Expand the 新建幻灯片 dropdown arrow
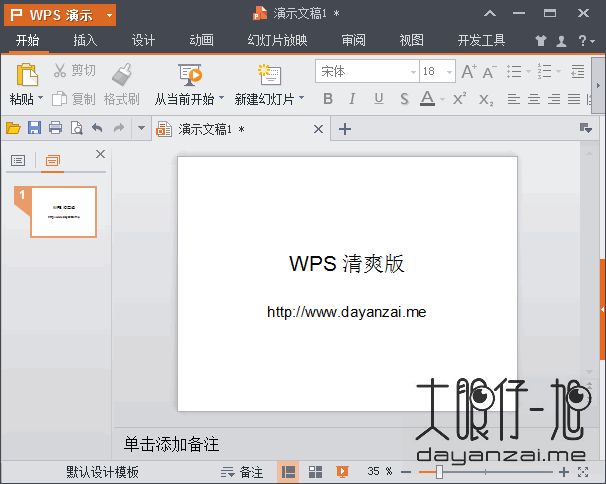606x484 pixels. 301,98
